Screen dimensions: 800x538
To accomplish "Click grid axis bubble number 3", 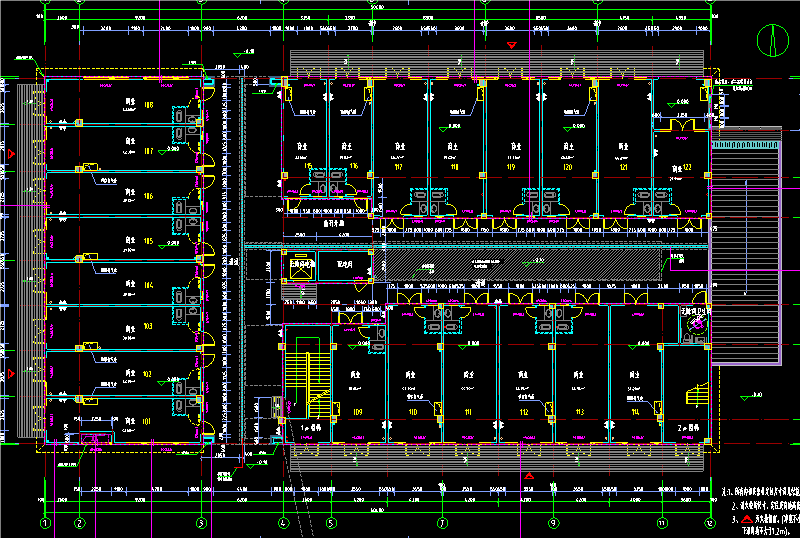I will coord(201,523).
